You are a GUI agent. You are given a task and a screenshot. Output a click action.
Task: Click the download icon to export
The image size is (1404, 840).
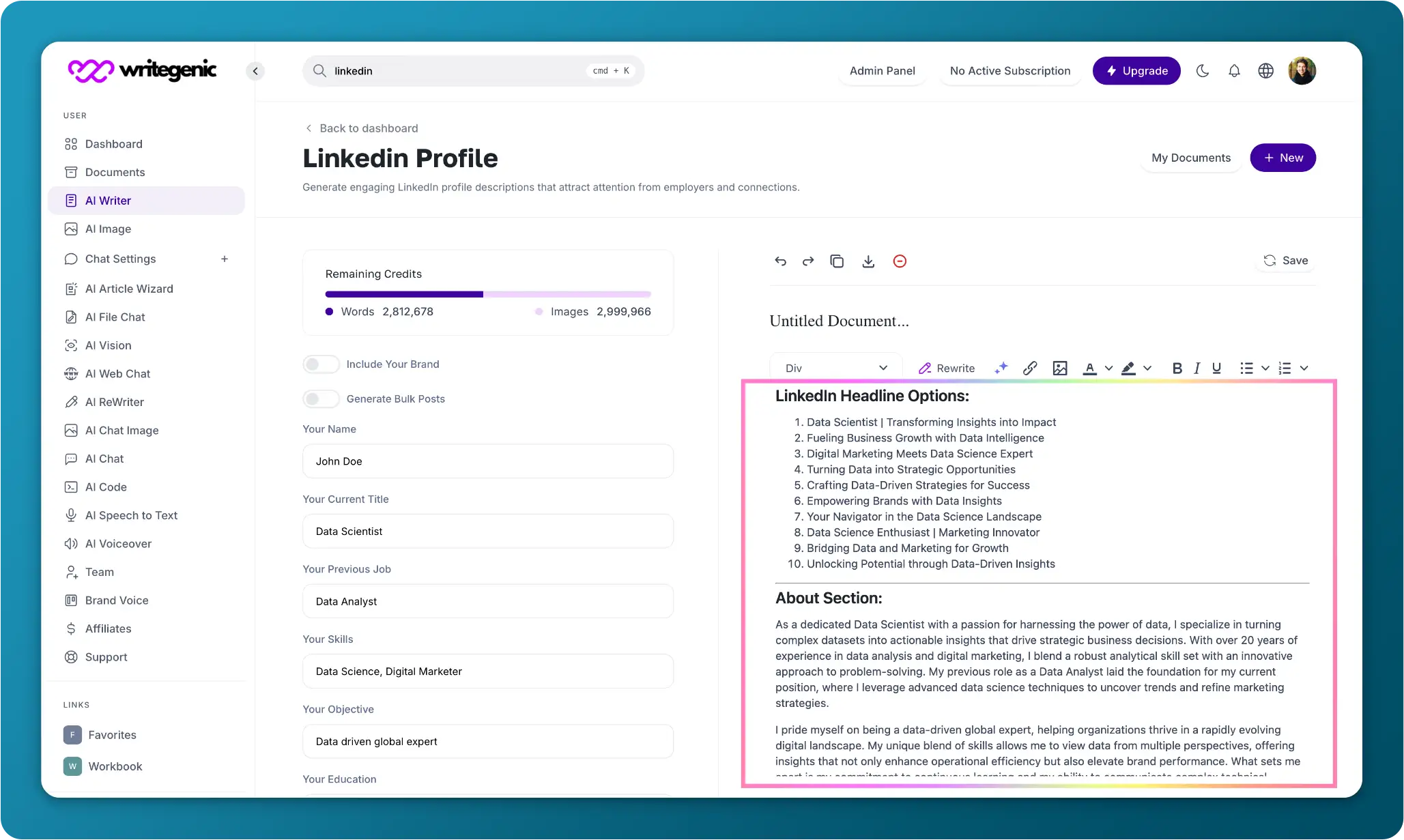(868, 261)
